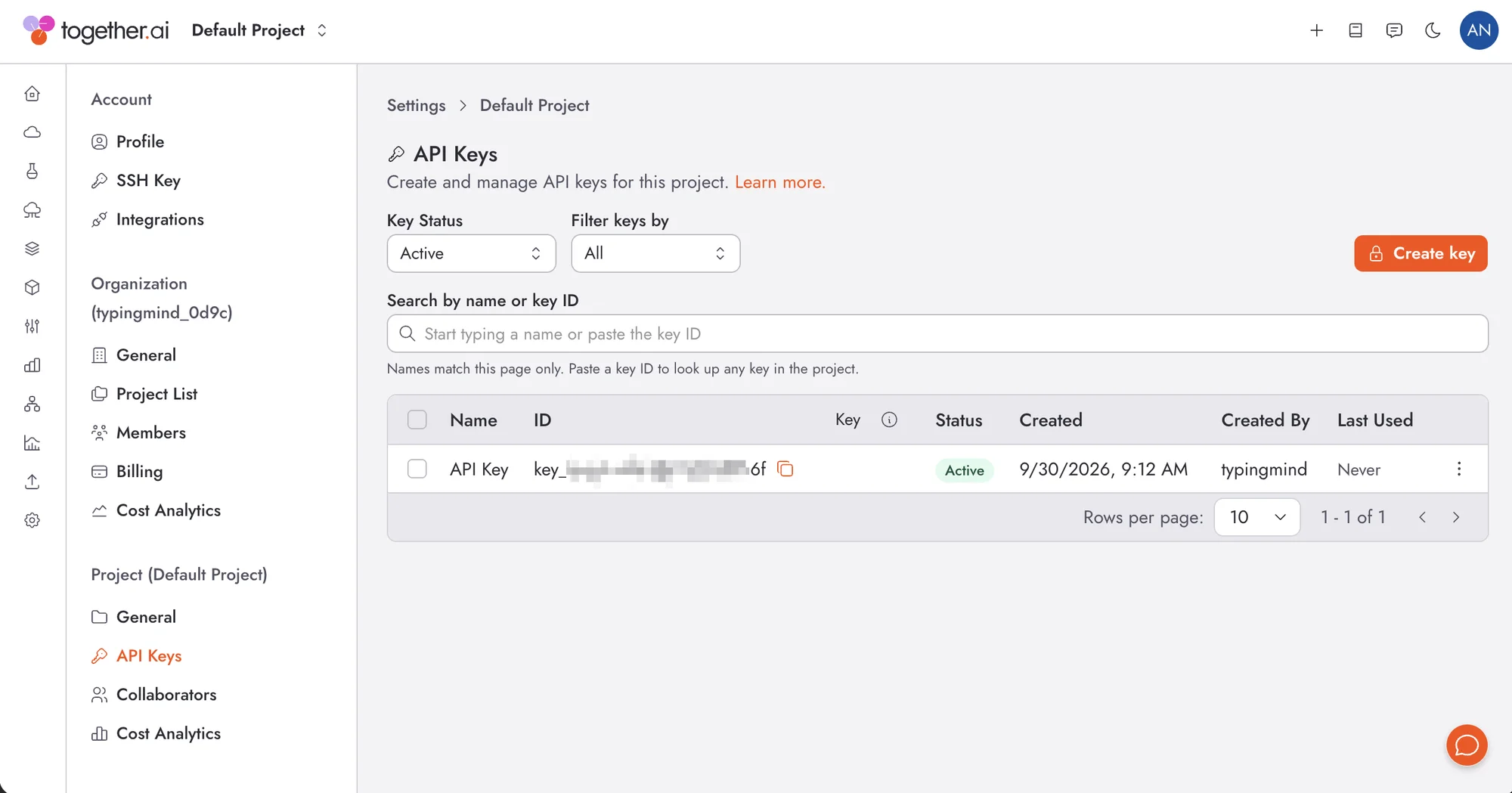This screenshot has height=793, width=1512.
Task: Click the Active status badge
Action: pos(964,469)
